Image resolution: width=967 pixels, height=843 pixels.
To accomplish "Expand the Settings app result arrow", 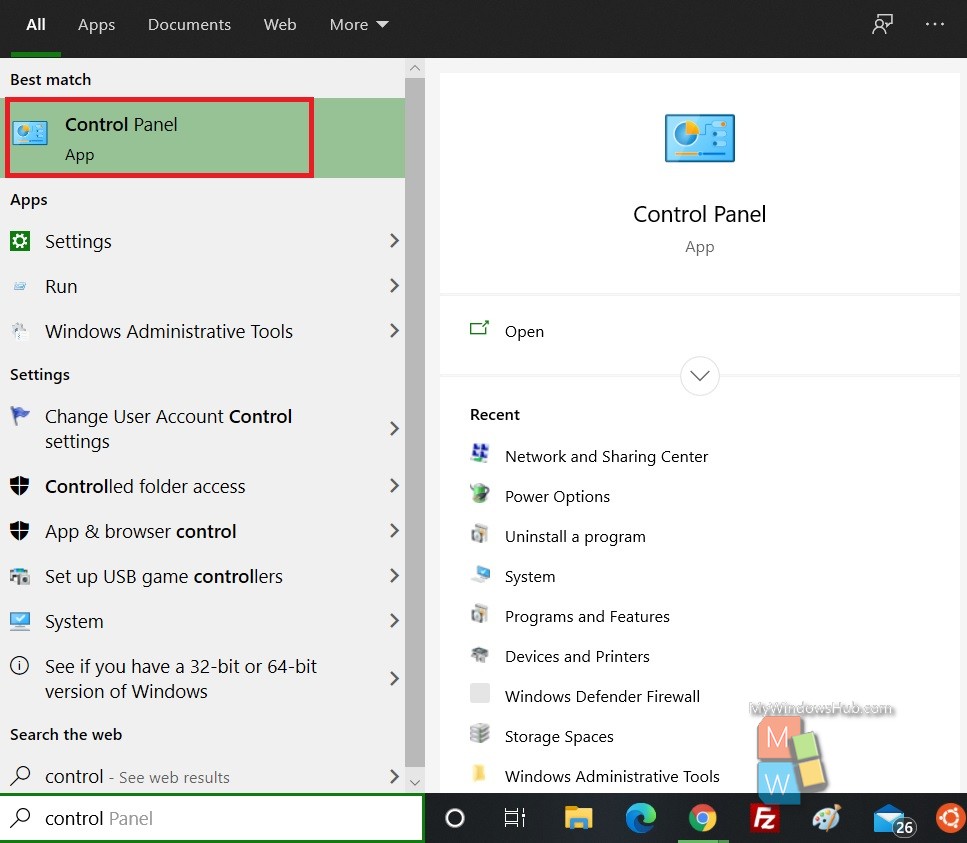I will point(394,241).
